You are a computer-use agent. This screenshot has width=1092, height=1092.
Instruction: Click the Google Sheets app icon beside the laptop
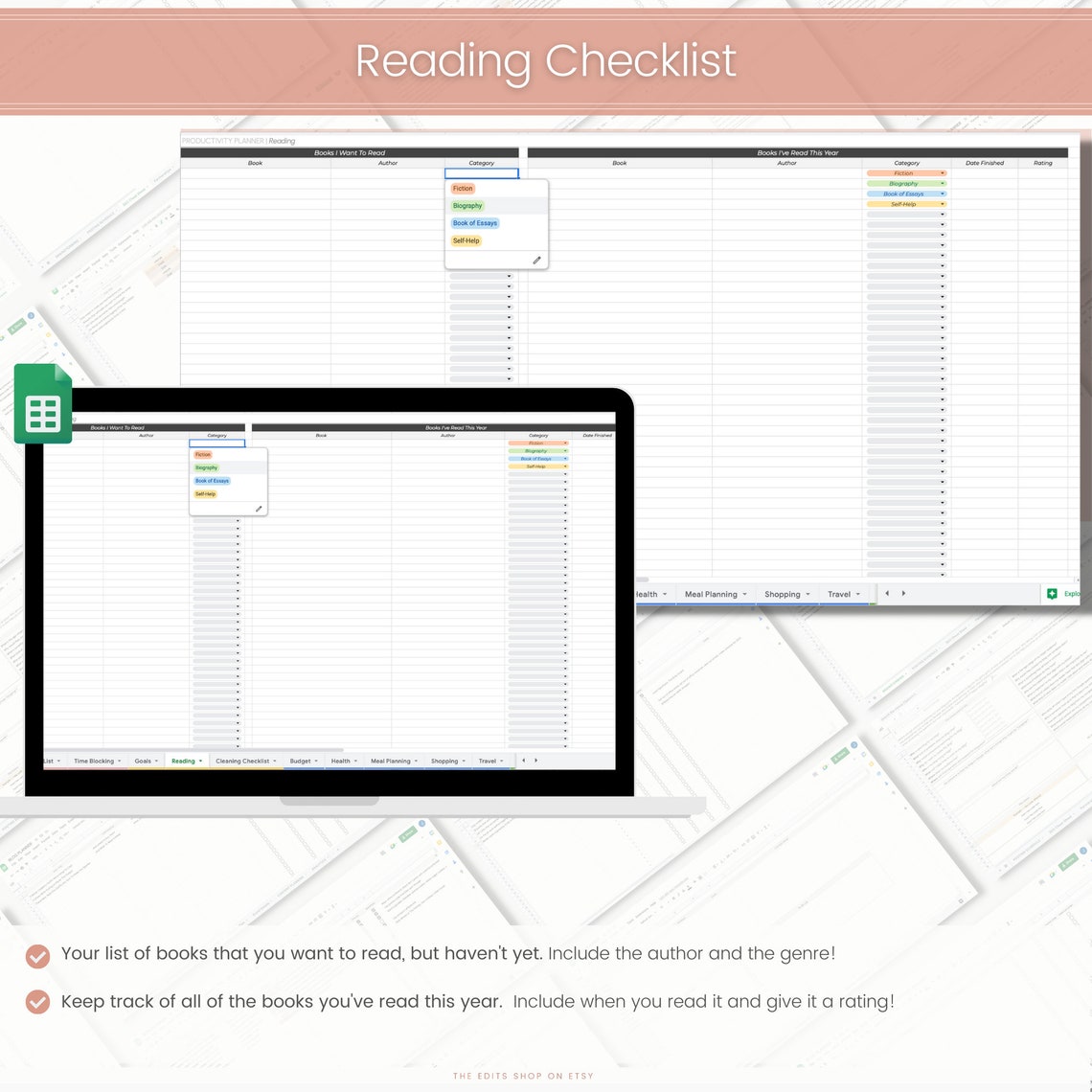(43, 403)
